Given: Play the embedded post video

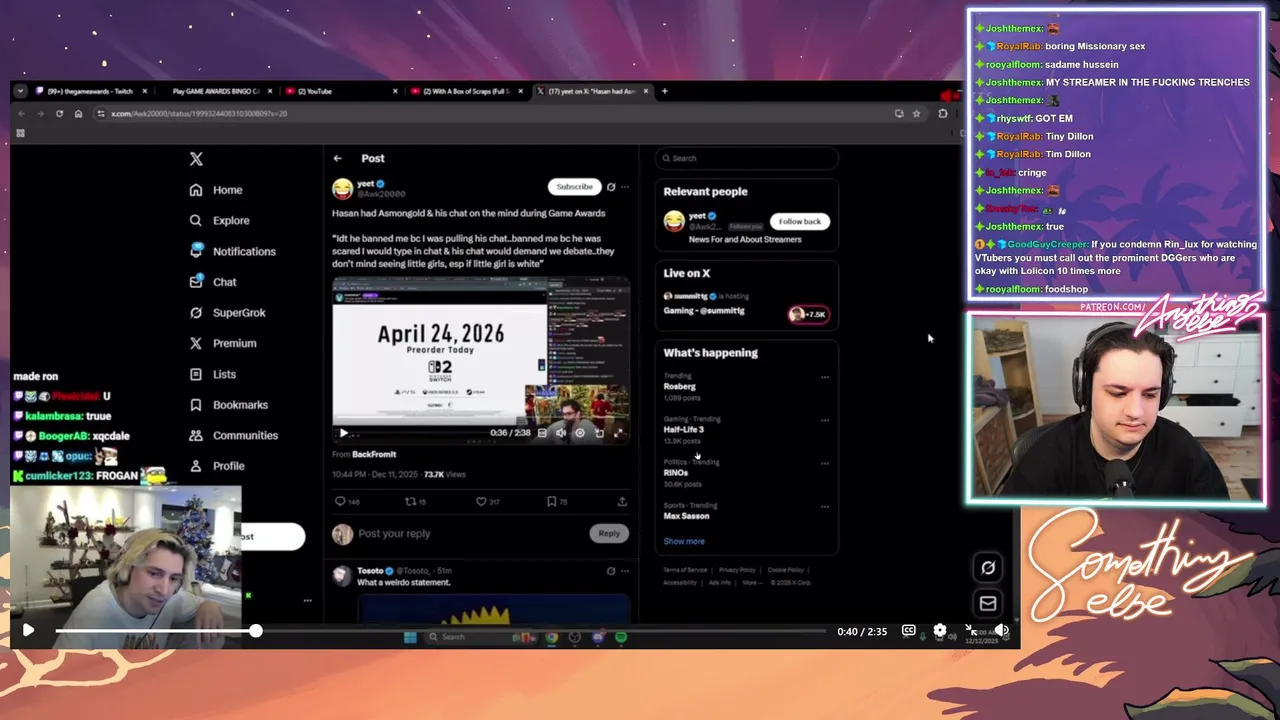Looking at the screenshot, I should tap(343, 433).
